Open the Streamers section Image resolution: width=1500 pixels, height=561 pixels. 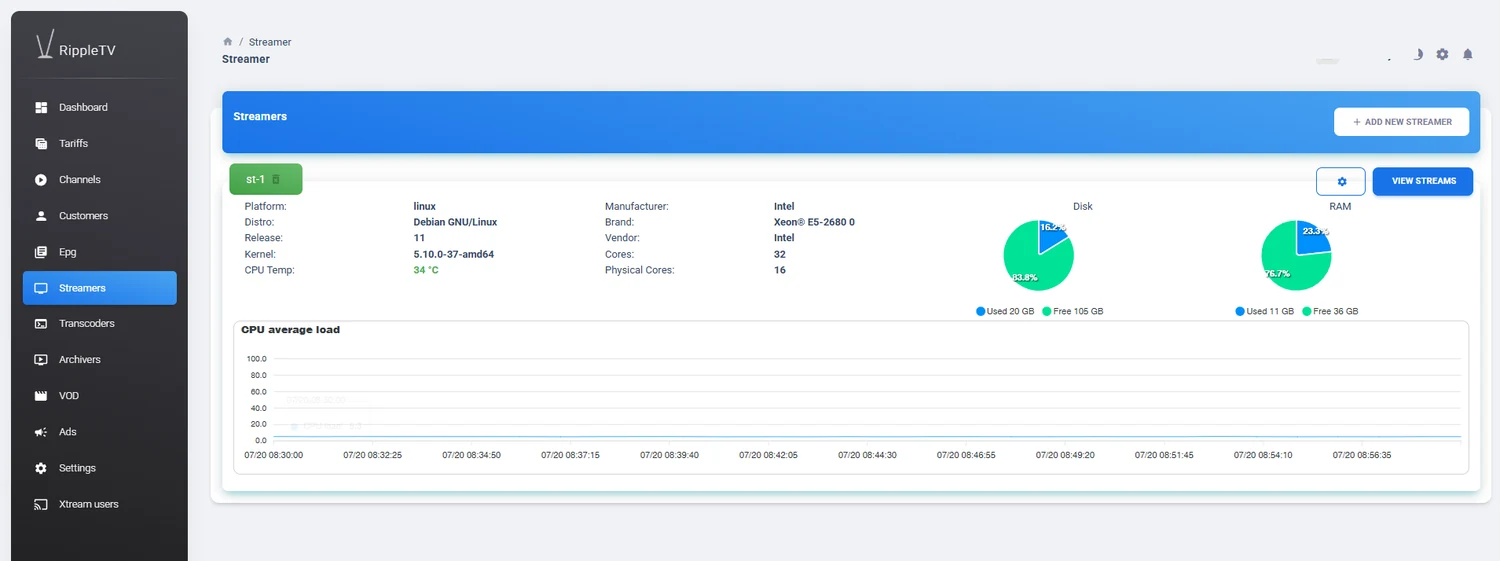point(100,288)
